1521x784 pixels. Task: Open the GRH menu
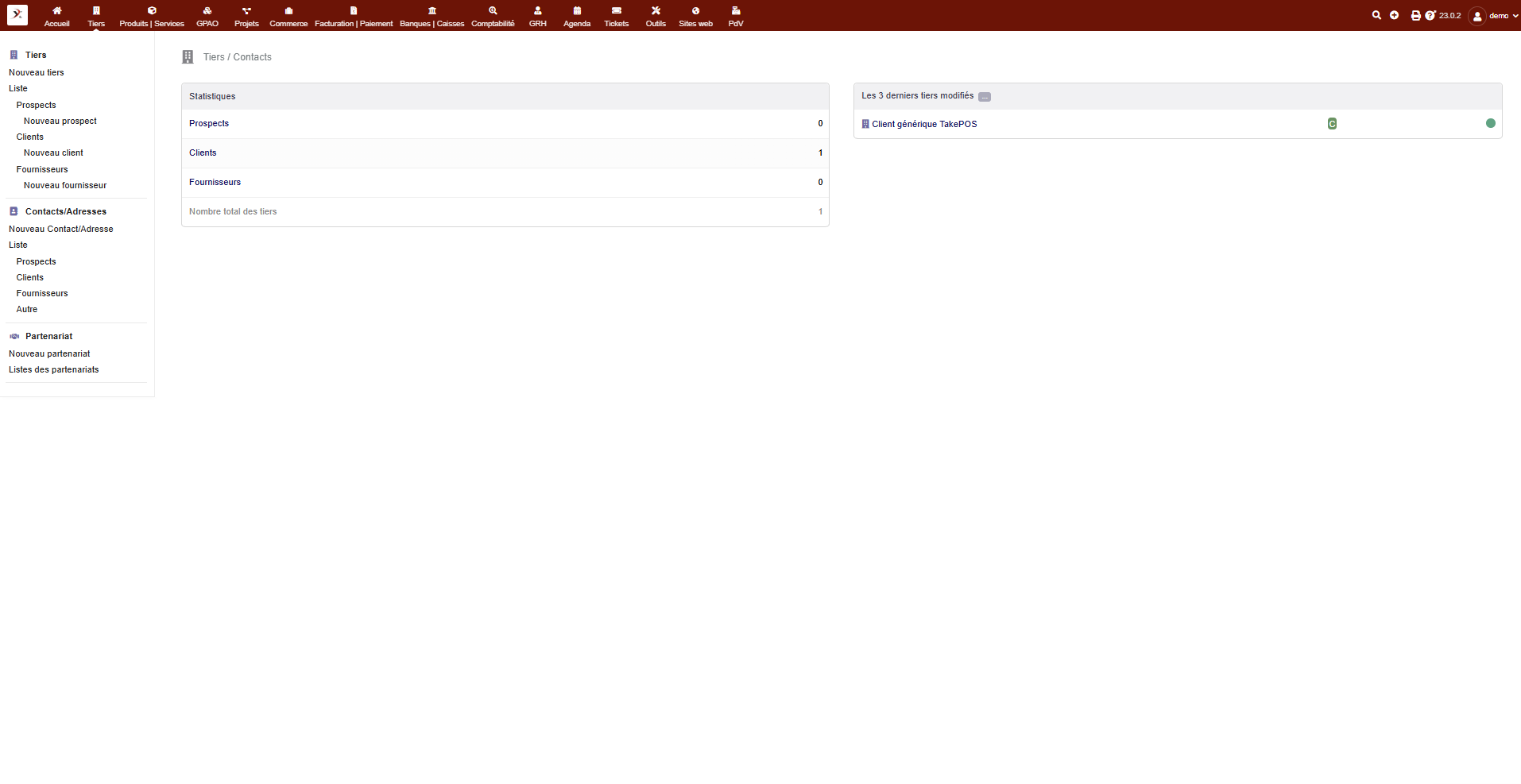[538, 16]
